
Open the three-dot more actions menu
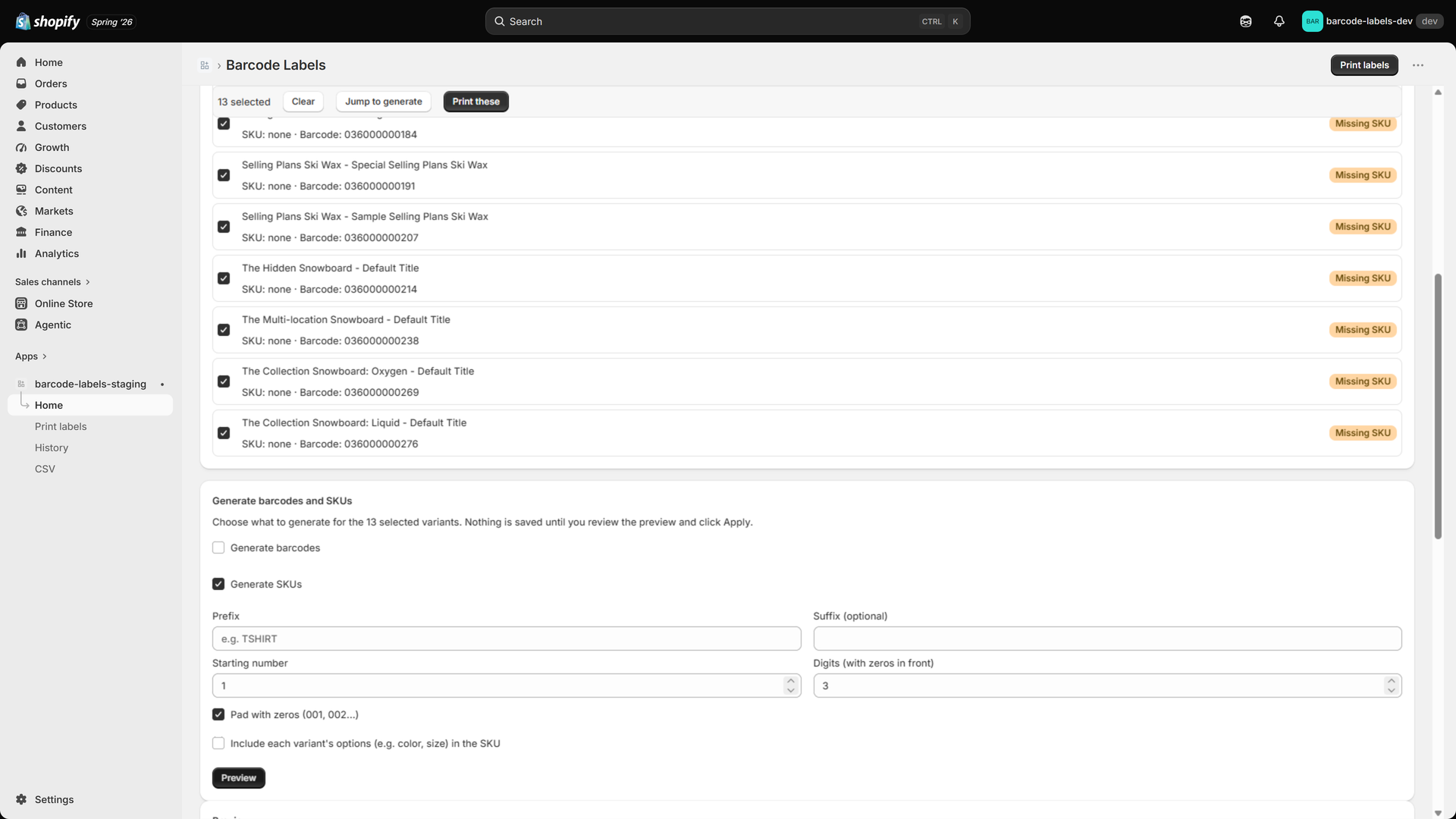pos(1418,65)
